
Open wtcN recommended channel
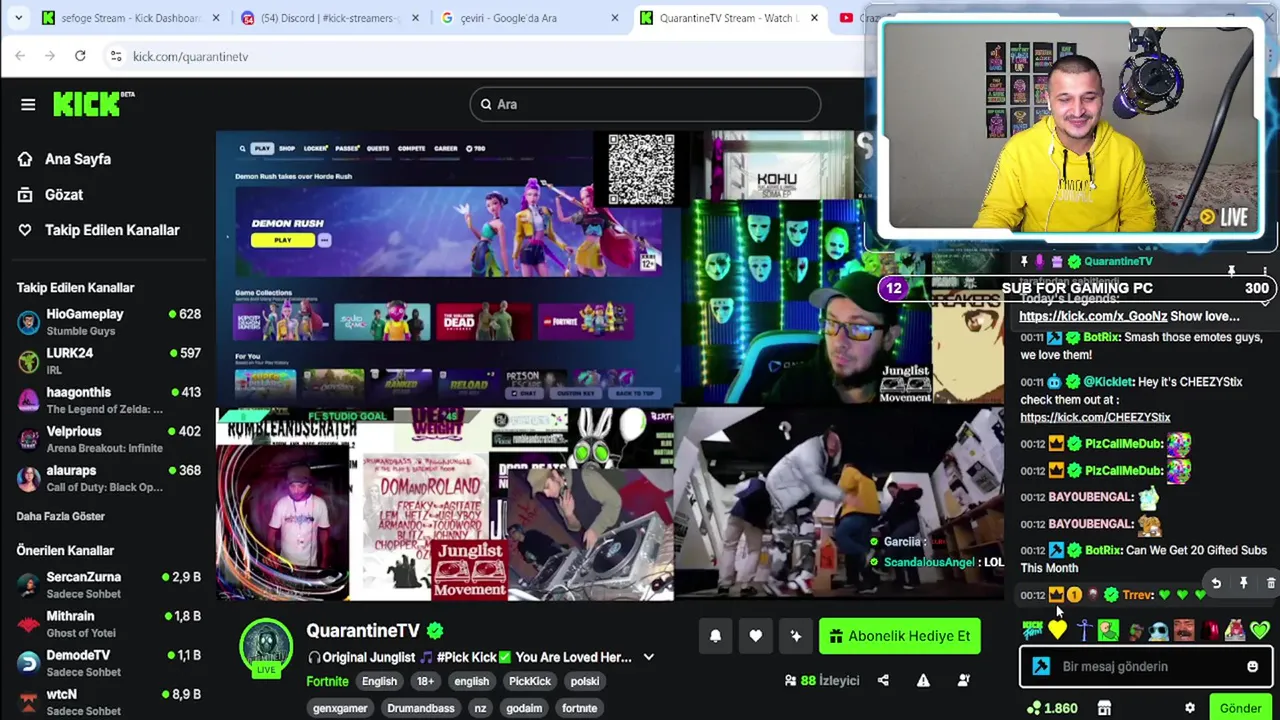click(x=108, y=702)
